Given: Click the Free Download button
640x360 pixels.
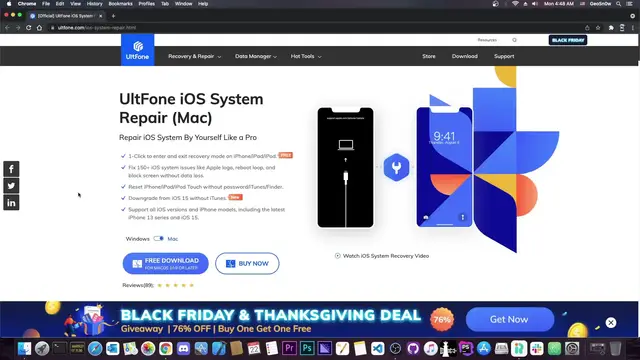Looking at the screenshot, I should pos(165,264).
